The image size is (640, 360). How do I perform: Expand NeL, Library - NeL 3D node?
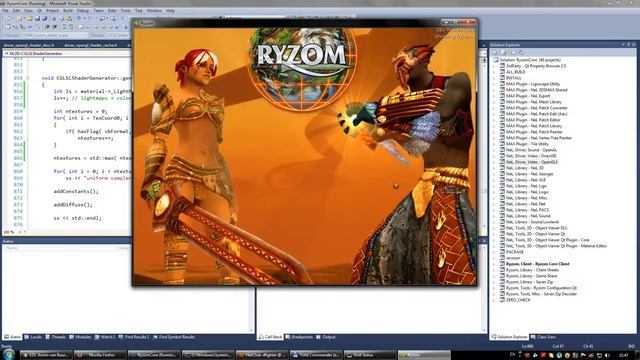point(493,168)
